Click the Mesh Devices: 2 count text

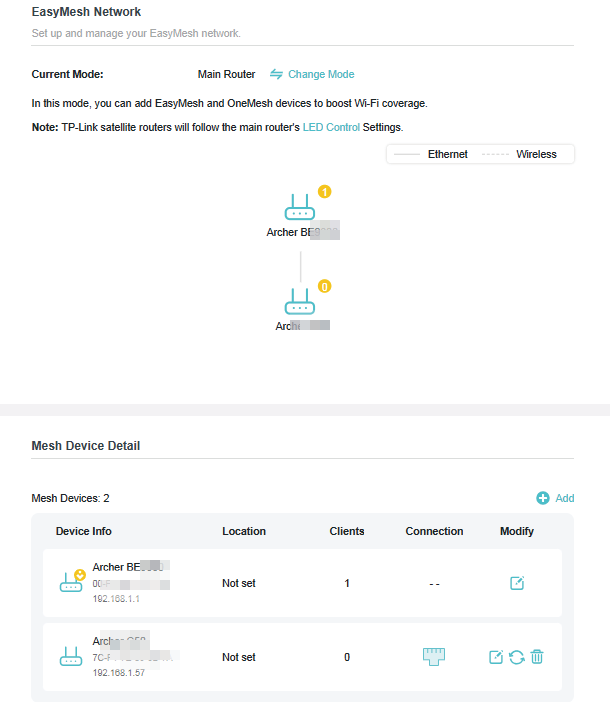(70, 498)
